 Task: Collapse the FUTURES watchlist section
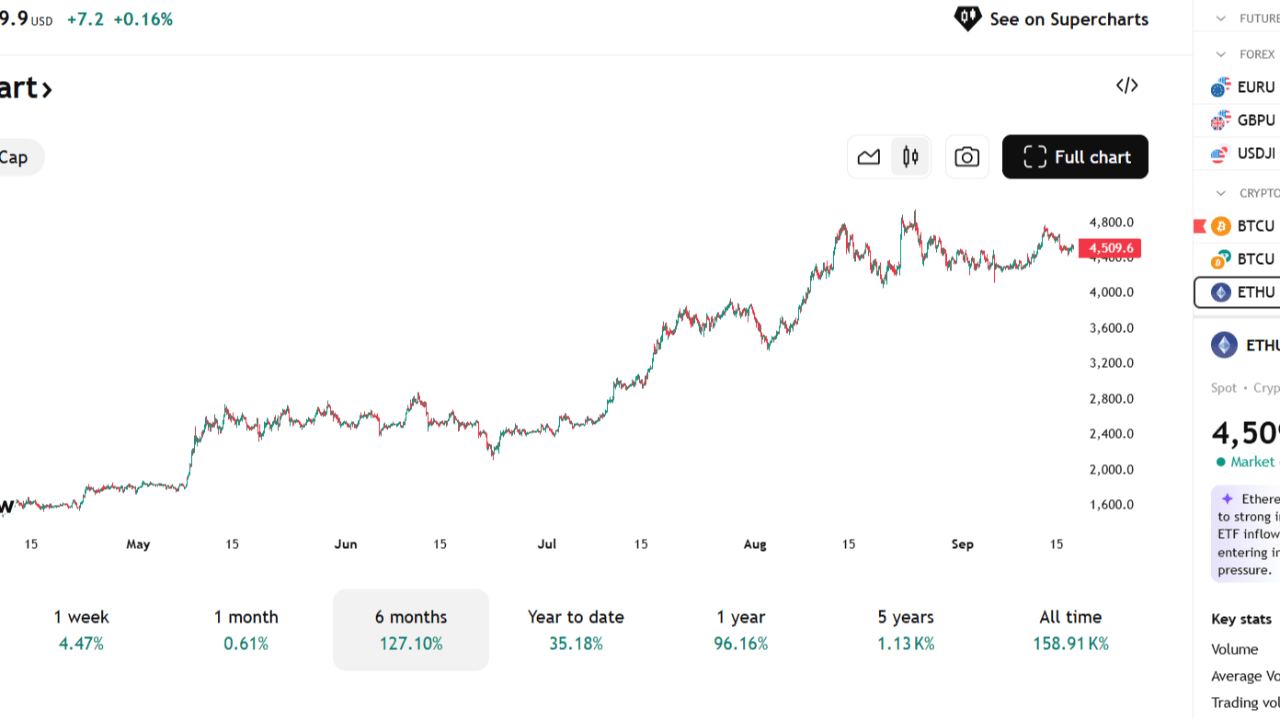coord(1221,18)
